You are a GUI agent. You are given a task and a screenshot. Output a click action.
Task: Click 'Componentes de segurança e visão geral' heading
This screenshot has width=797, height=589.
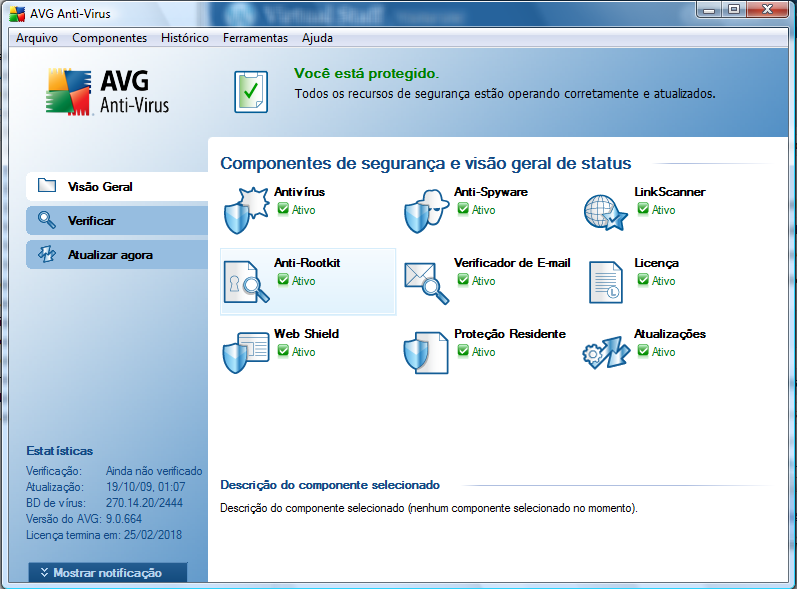[425, 163]
